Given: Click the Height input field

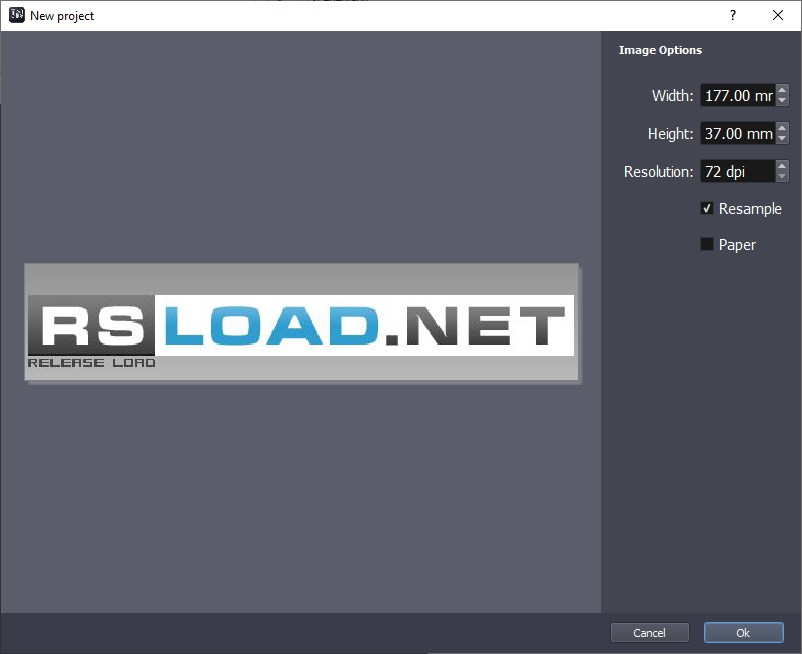Looking at the screenshot, I should pos(738,133).
